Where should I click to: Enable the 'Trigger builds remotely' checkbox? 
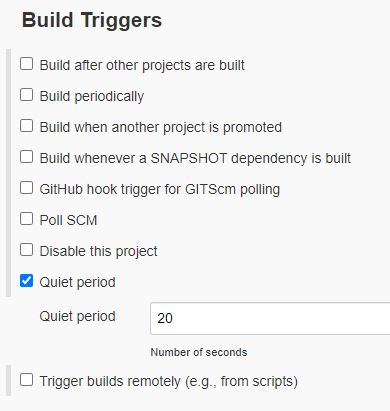click(x=26, y=380)
